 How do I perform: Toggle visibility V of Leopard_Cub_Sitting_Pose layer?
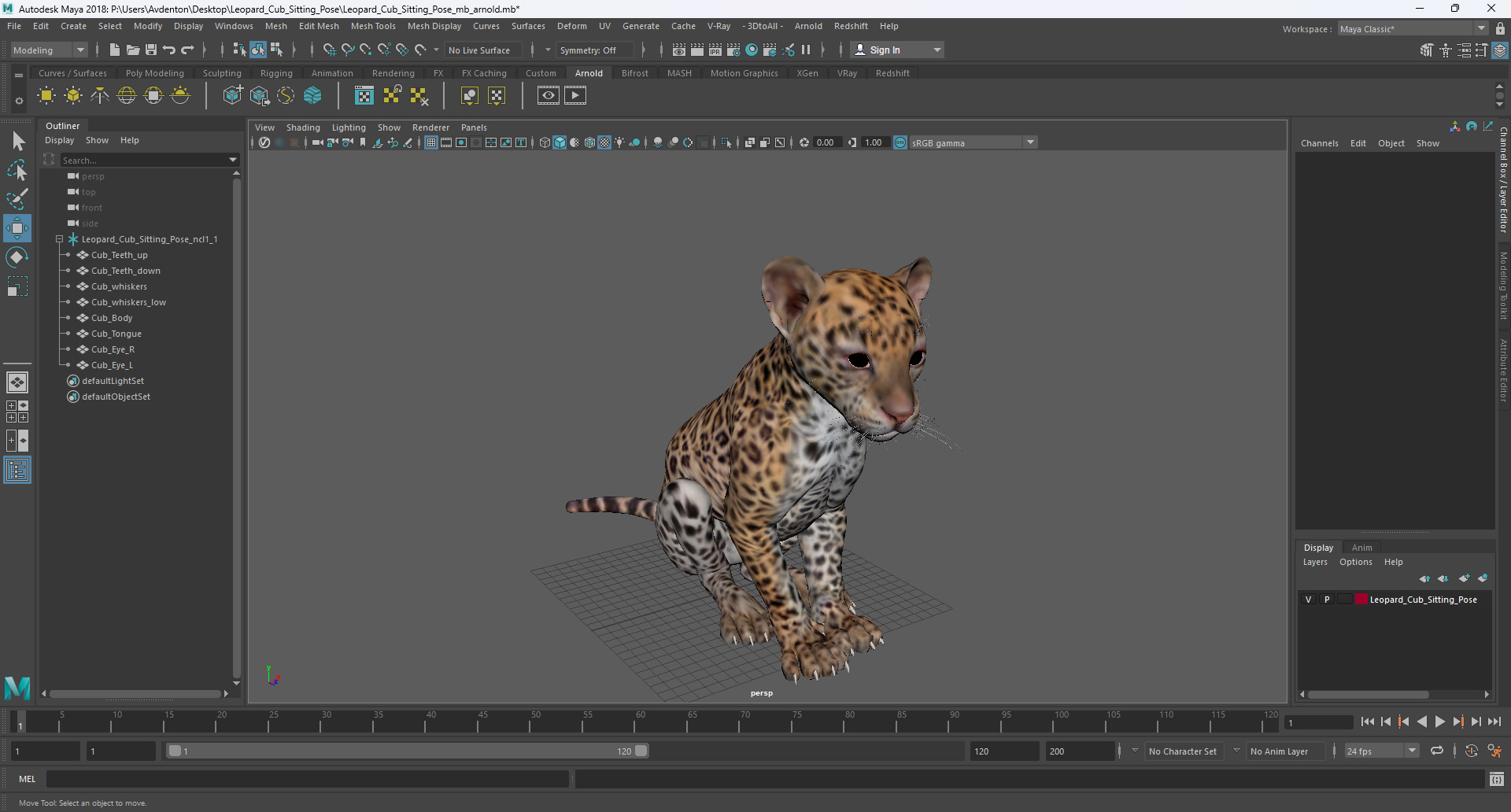pos(1309,600)
